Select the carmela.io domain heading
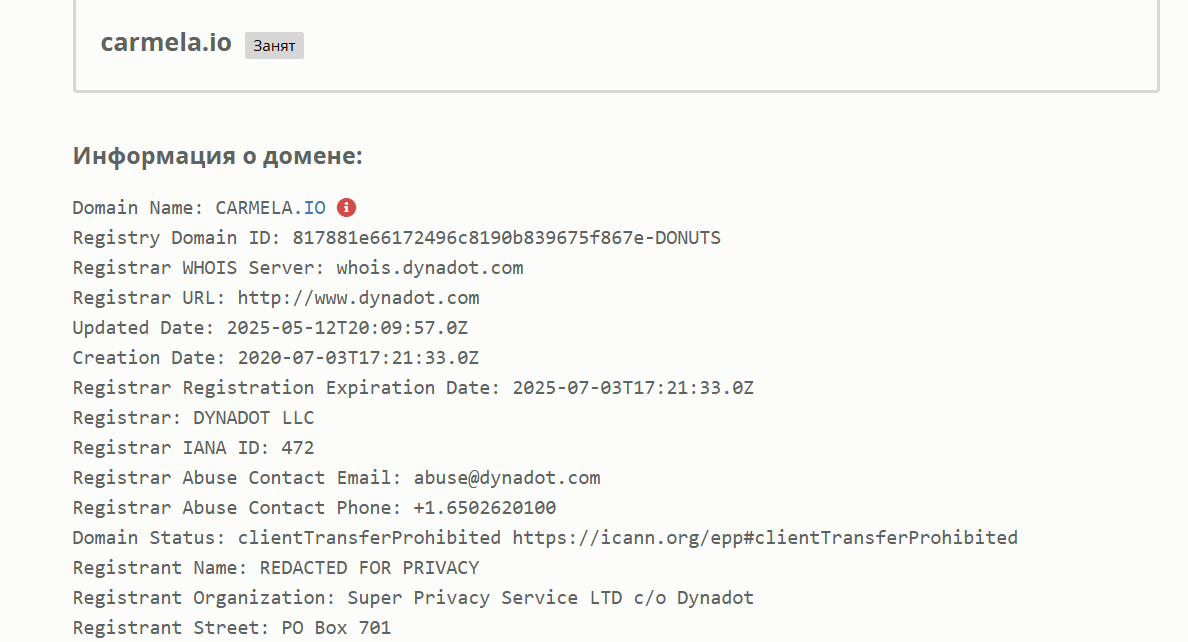This screenshot has height=642, width=1188. click(166, 42)
